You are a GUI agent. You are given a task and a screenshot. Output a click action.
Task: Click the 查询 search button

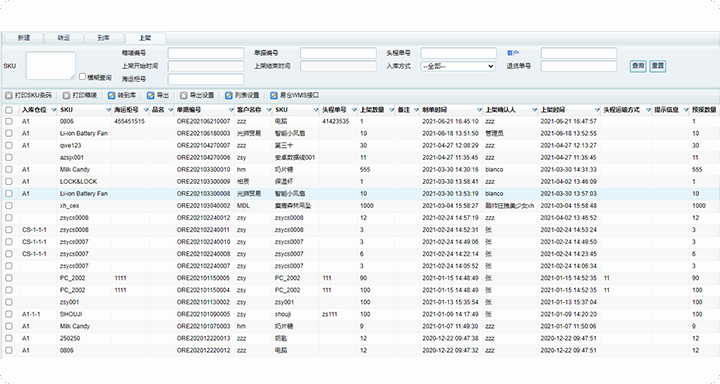point(638,66)
